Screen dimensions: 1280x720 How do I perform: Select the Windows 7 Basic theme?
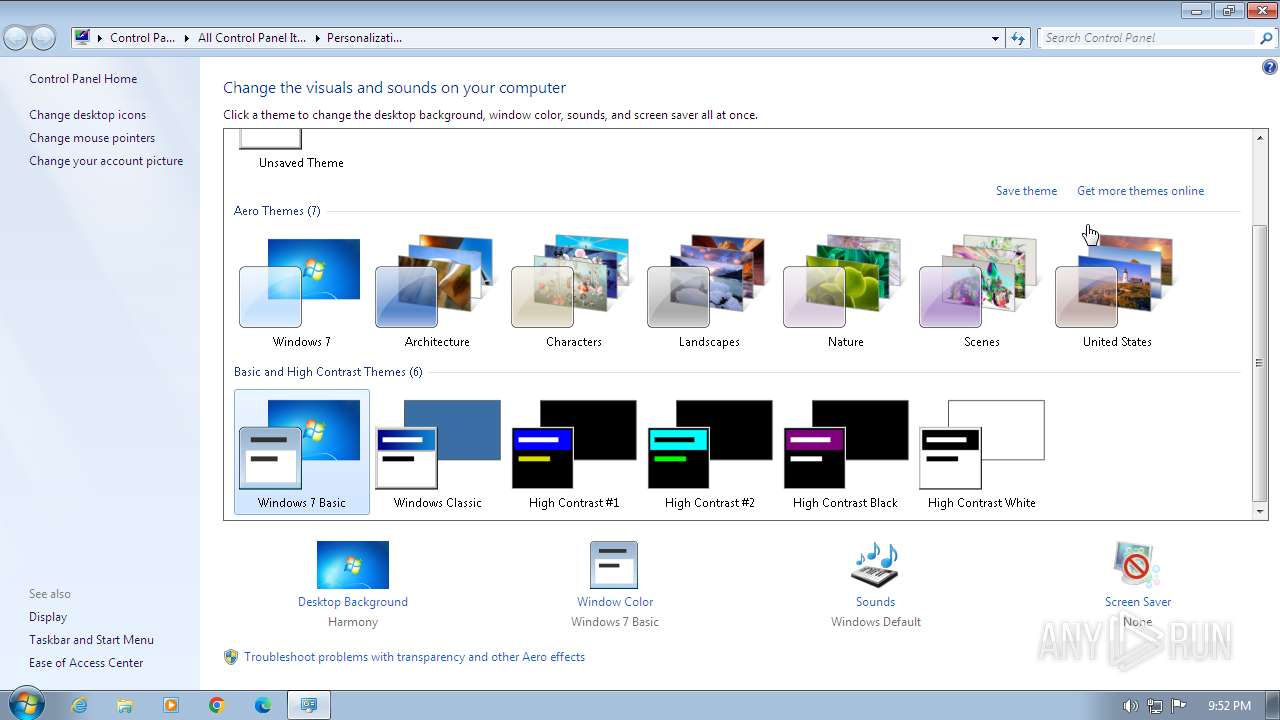(301, 452)
